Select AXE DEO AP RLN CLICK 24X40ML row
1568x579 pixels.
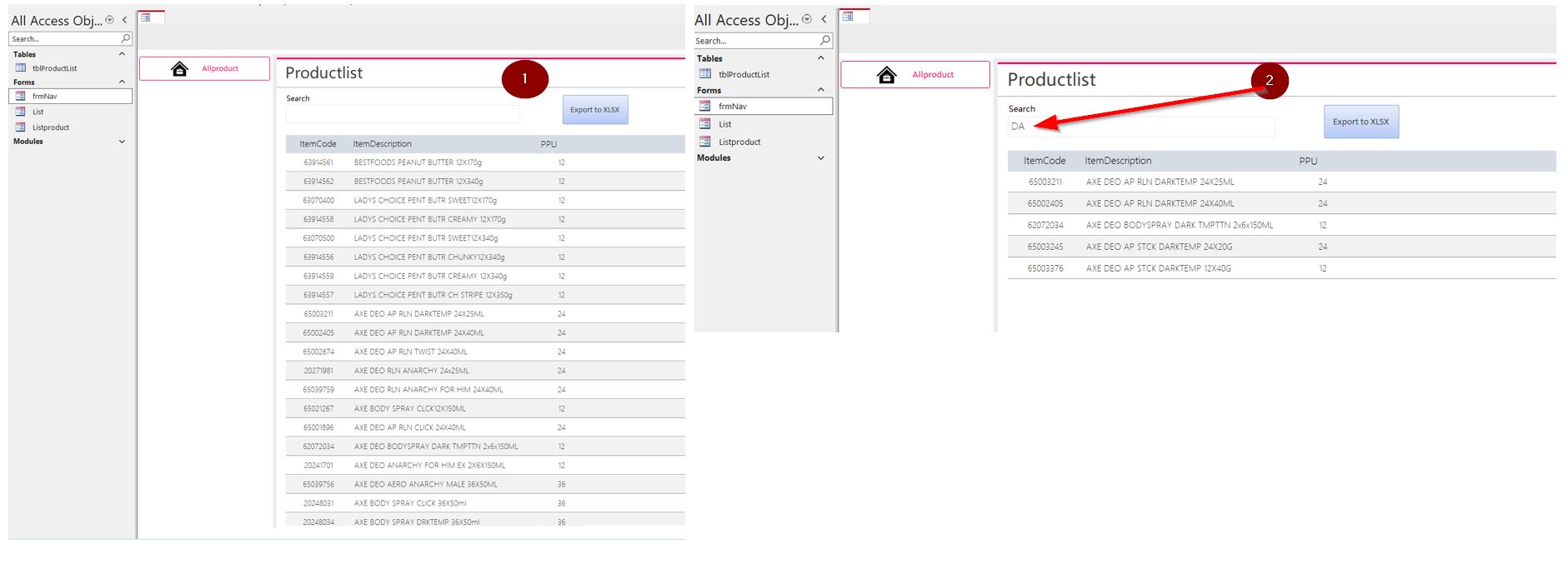pyautogui.click(x=485, y=427)
